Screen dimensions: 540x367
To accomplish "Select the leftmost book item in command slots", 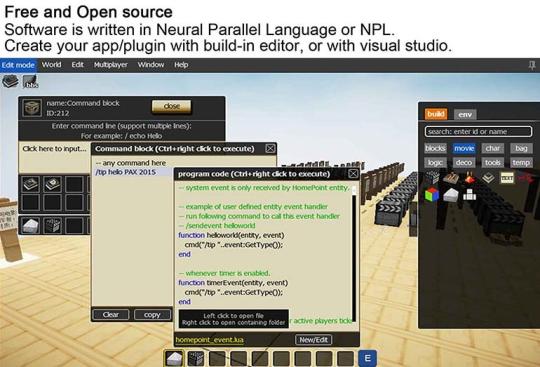I will coord(31,184).
